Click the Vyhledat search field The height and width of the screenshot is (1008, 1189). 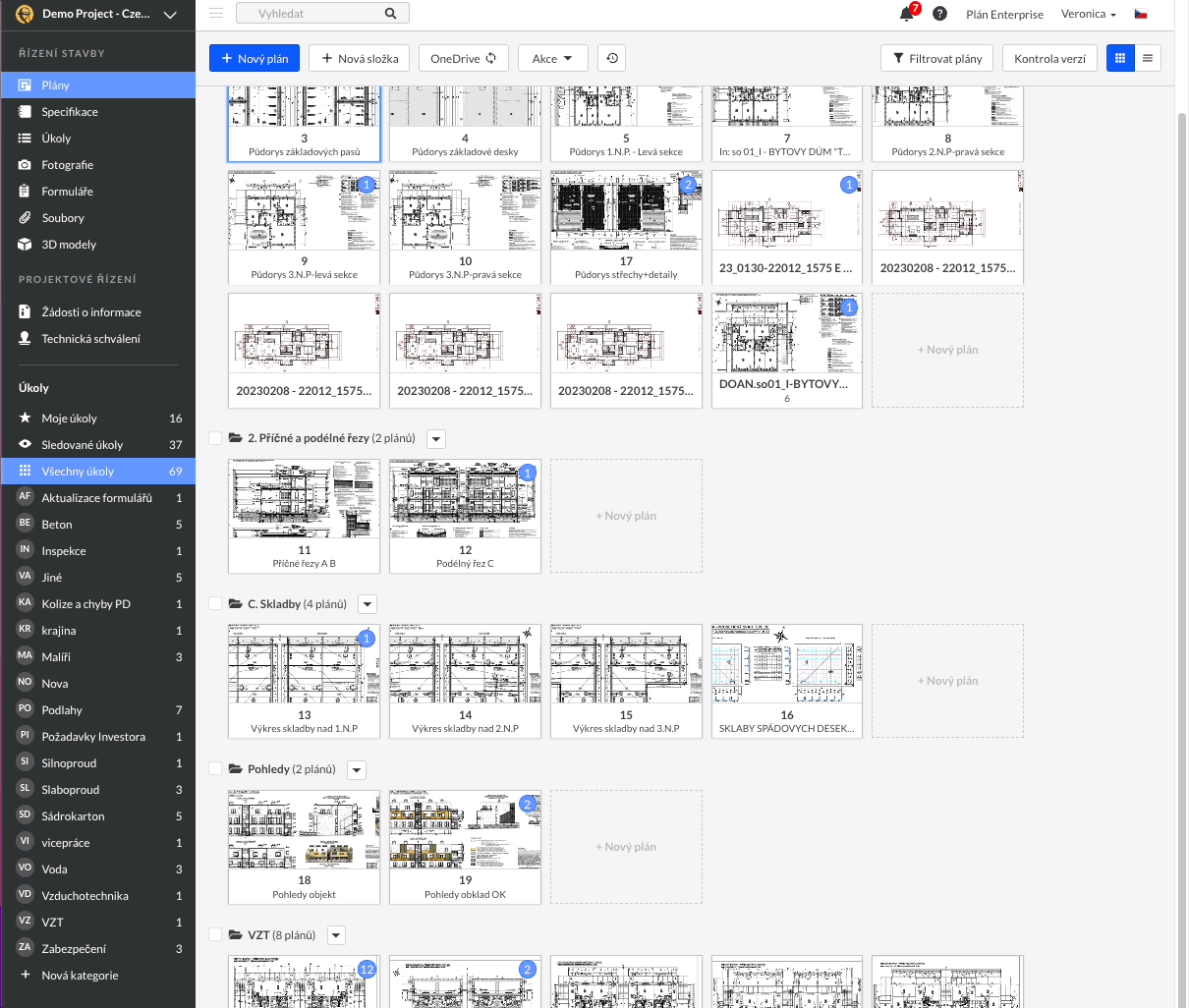tap(322, 14)
